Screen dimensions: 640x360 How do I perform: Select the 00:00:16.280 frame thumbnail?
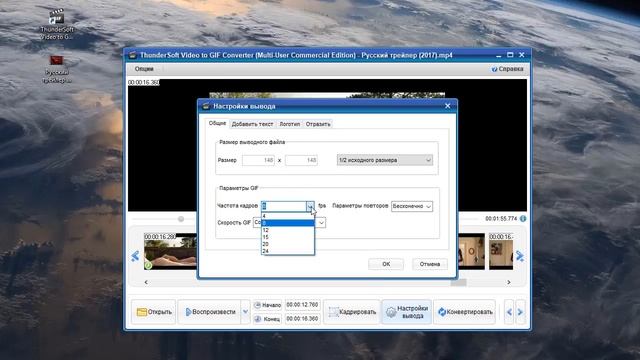170,251
